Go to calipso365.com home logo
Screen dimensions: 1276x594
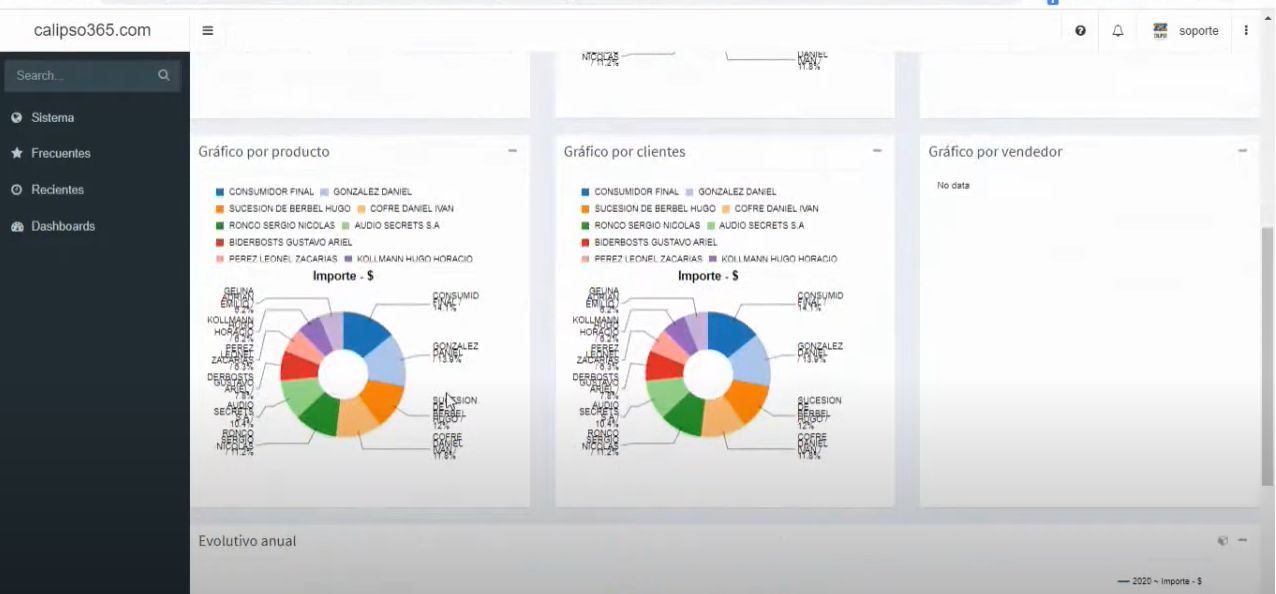pyautogui.click(x=92, y=30)
